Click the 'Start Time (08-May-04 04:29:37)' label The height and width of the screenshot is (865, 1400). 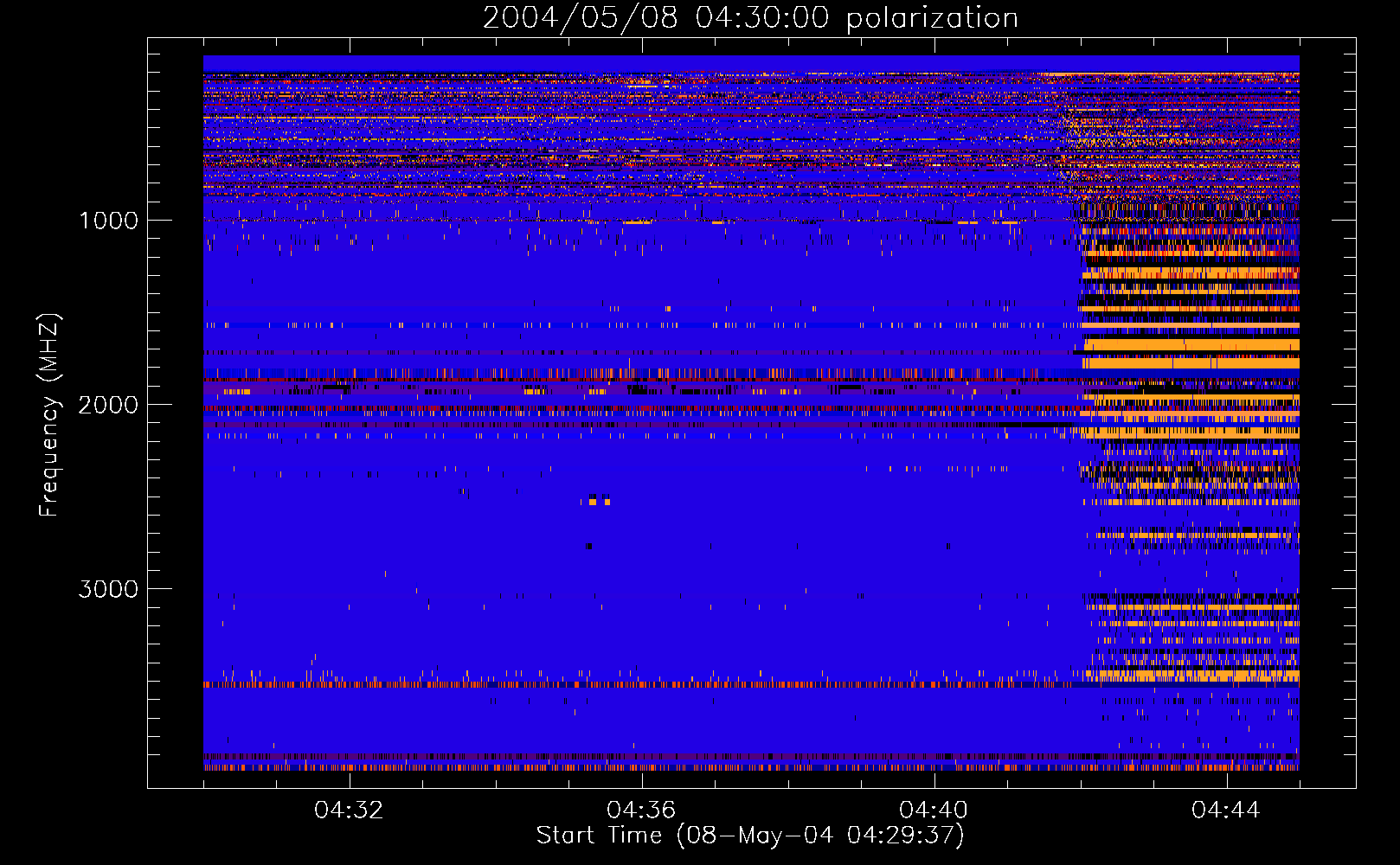coord(750,836)
